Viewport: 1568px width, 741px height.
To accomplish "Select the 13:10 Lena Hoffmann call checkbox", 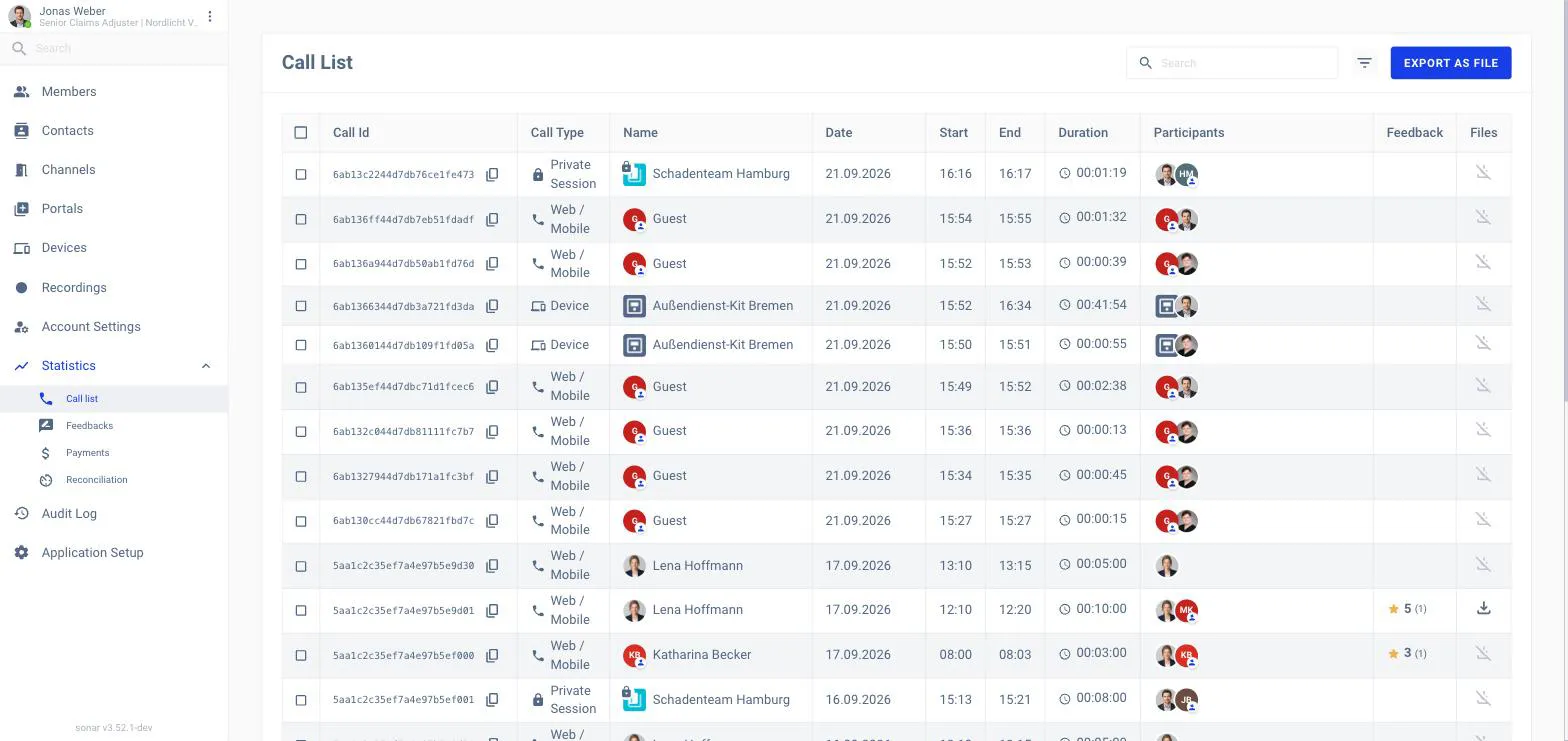I will pyautogui.click(x=301, y=566).
